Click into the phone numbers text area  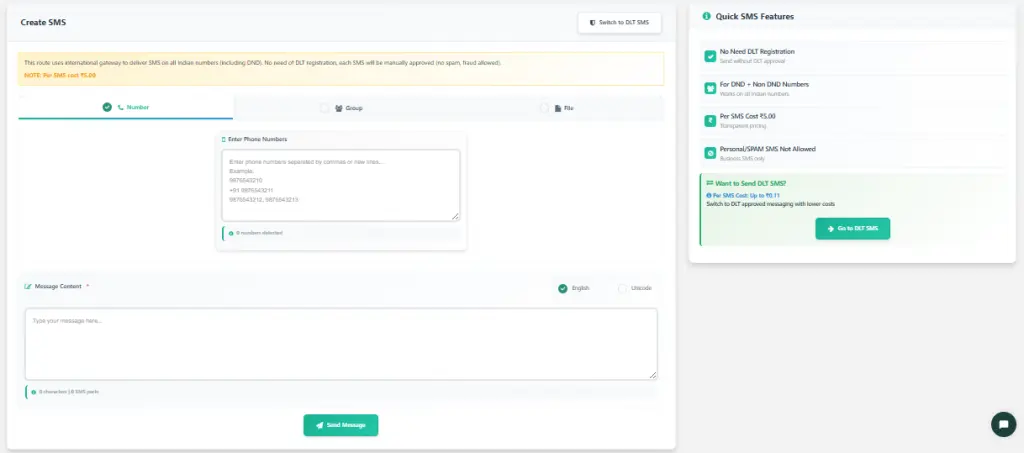(x=340, y=185)
